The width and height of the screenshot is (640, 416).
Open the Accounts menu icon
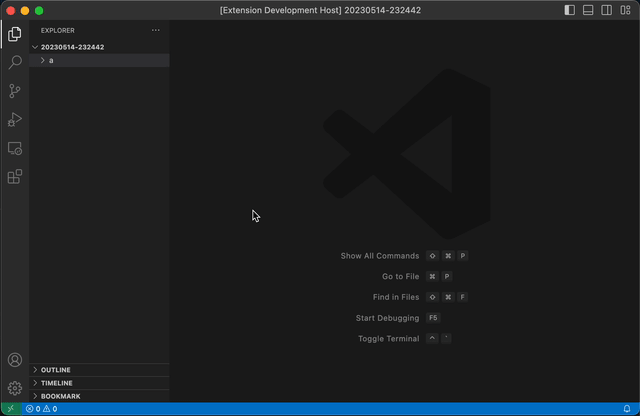coord(15,360)
